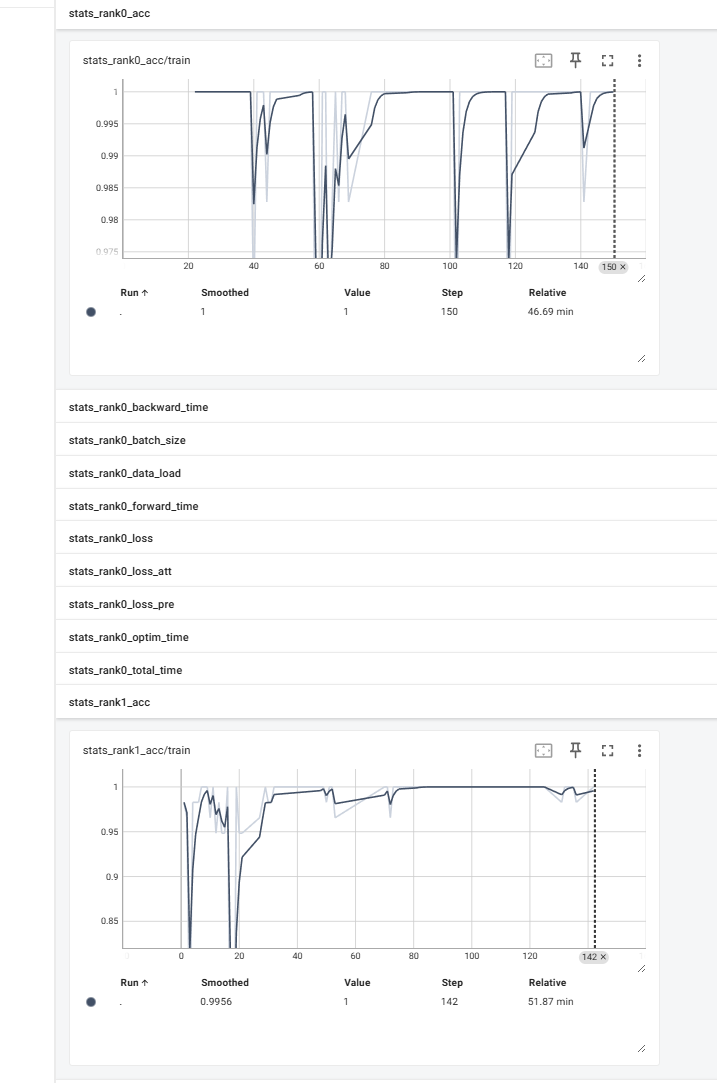The width and height of the screenshot is (717, 1083).
Task: Collapse the stats_rank0_acc group header
Action: tap(110, 14)
